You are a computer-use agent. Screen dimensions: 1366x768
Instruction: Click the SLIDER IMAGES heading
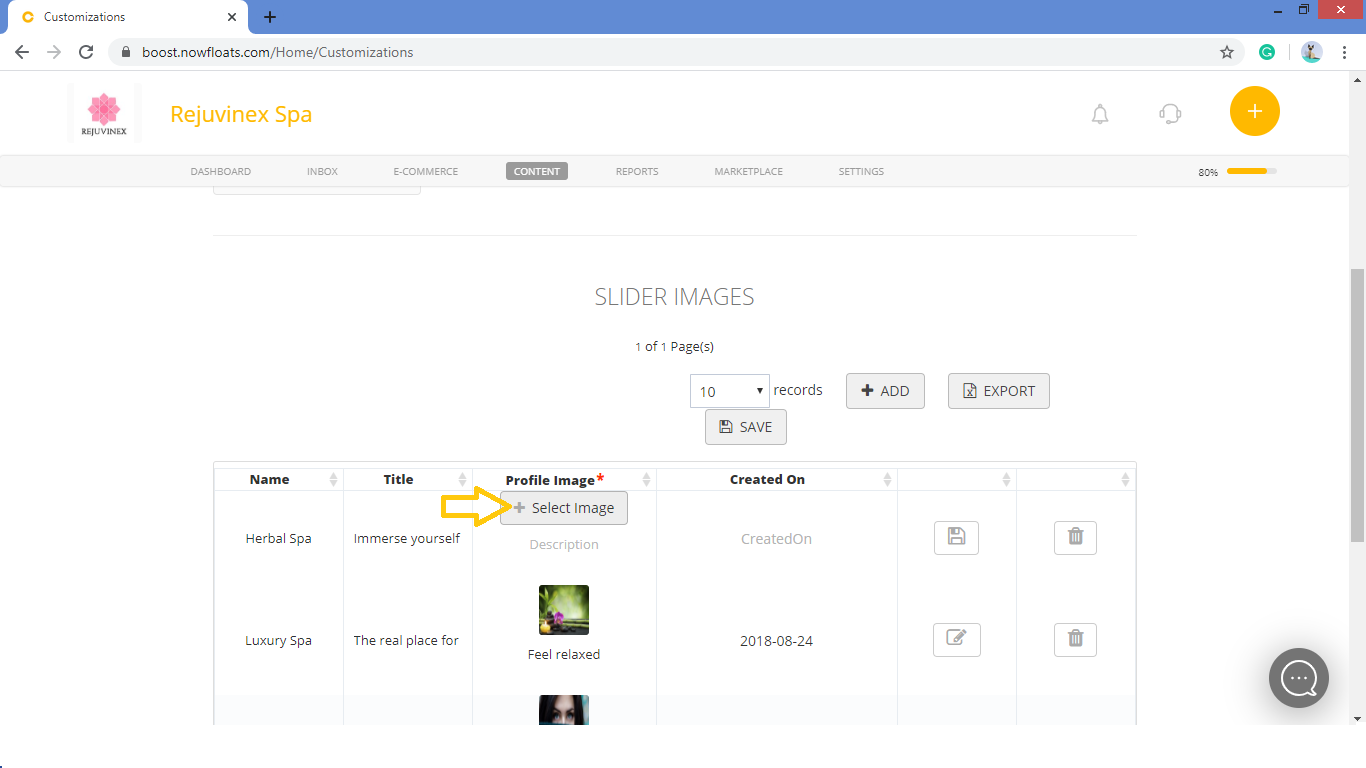pyautogui.click(x=675, y=297)
